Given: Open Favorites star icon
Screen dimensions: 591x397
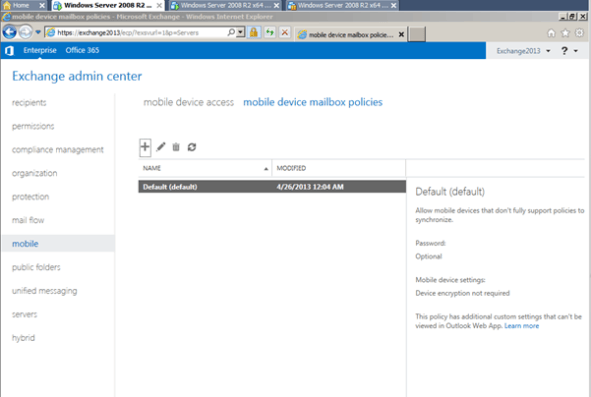Looking at the screenshot, I should (565, 33).
